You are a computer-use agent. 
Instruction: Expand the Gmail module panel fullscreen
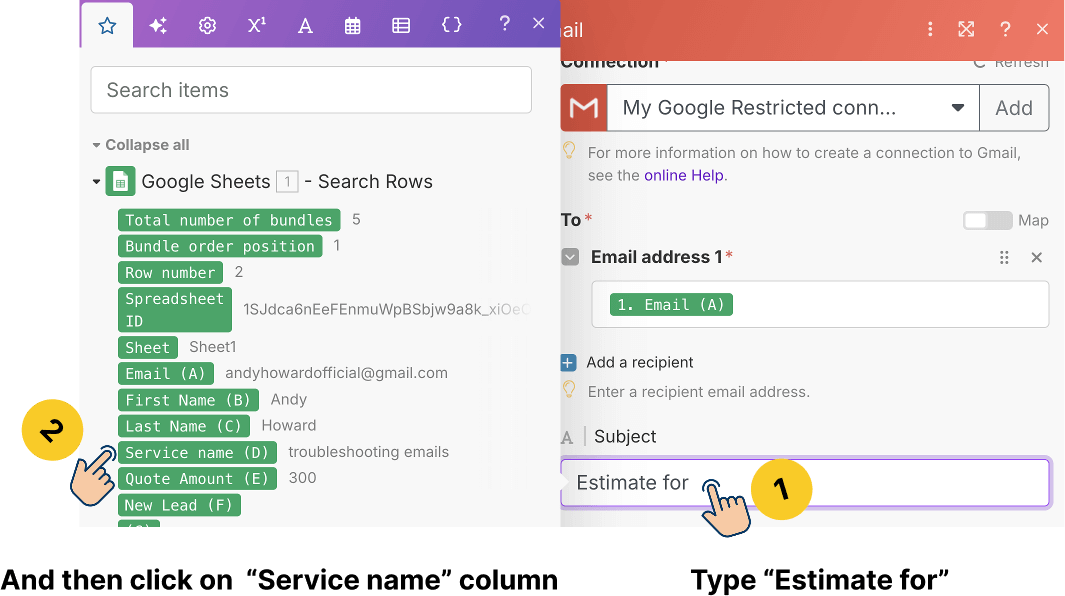click(x=966, y=29)
